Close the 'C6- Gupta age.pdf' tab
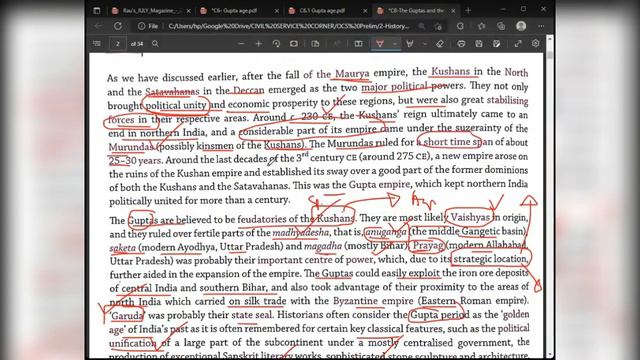 [x=277, y=11]
